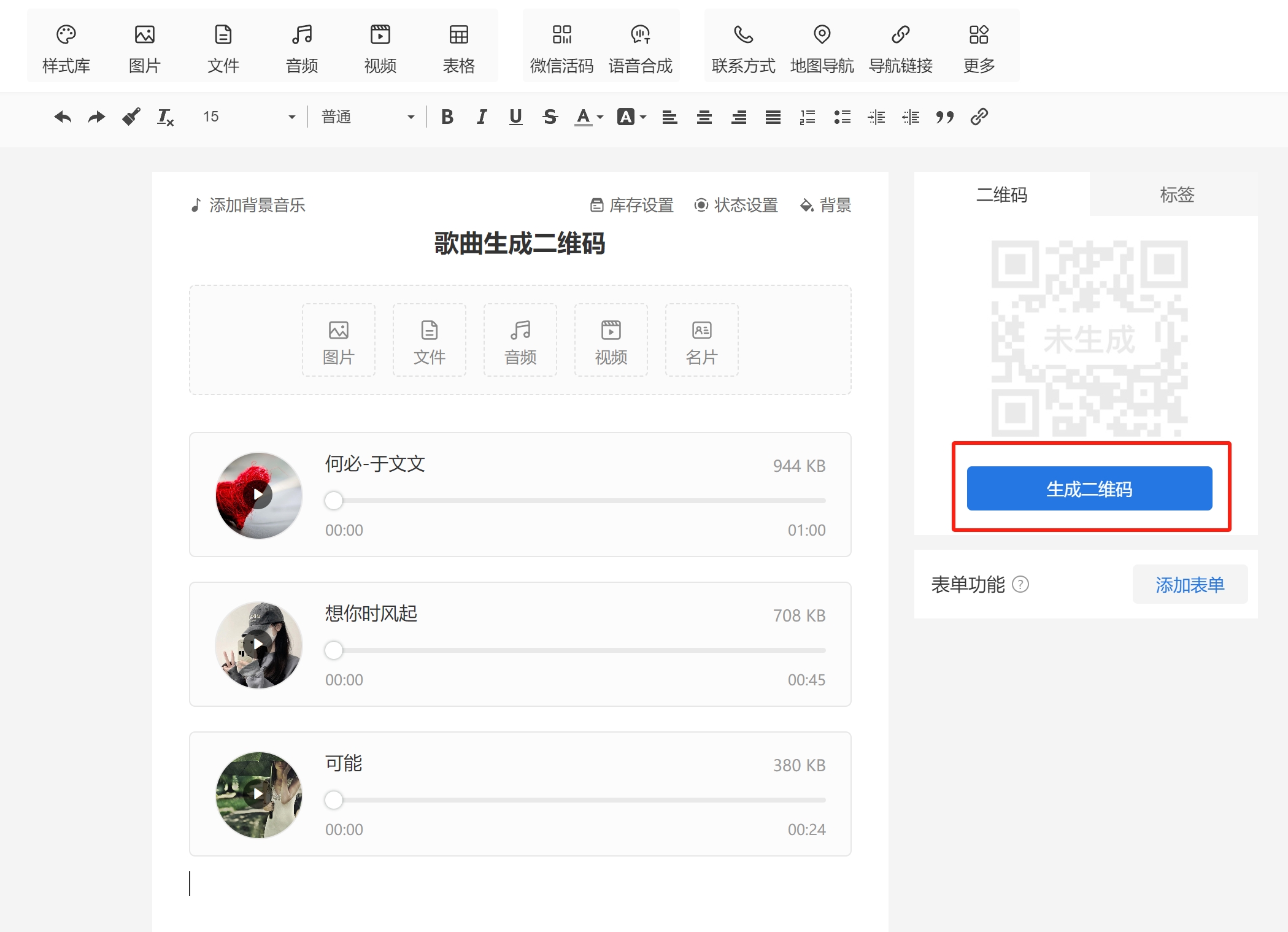The height and width of the screenshot is (932, 1288).
Task: Open 更多 more components
Action: tap(979, 48)
